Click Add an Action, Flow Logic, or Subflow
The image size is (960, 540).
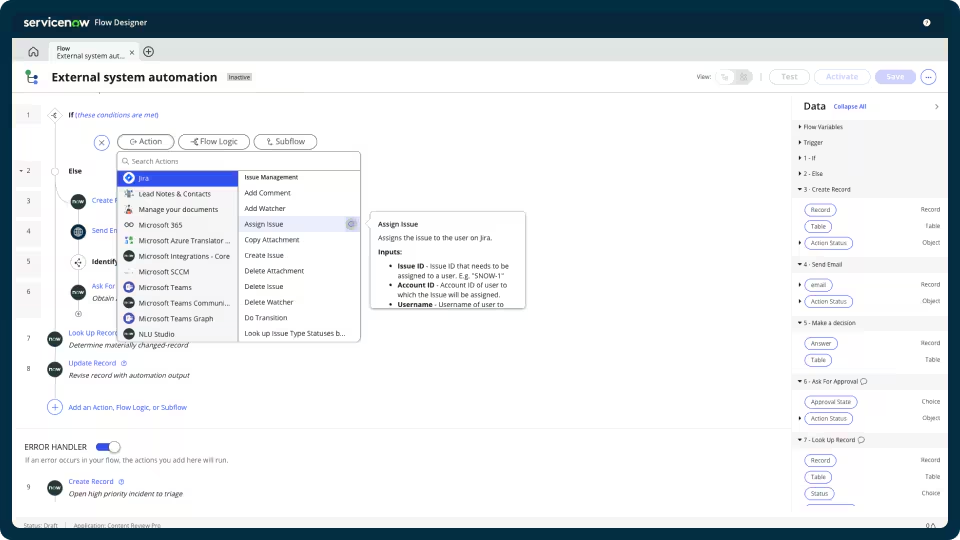click(127, 407)
